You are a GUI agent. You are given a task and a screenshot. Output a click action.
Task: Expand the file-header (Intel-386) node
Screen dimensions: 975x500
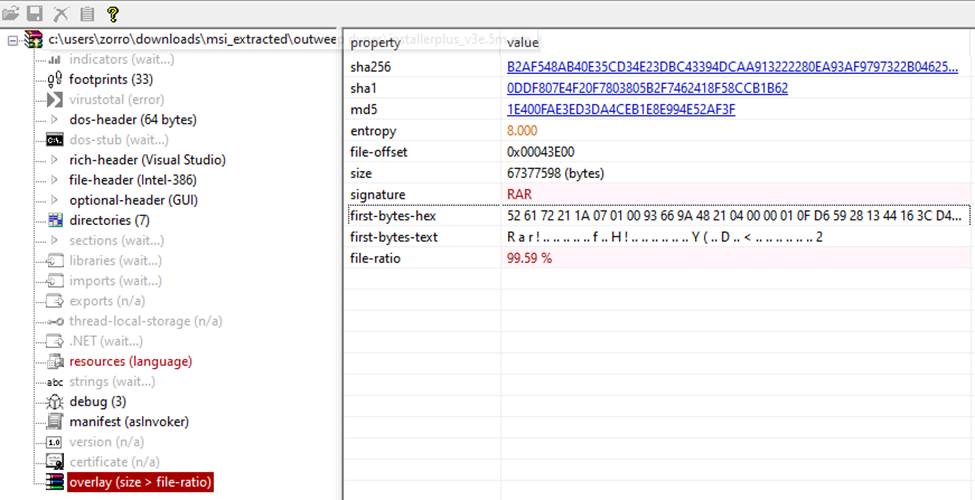tap(55, 180)
